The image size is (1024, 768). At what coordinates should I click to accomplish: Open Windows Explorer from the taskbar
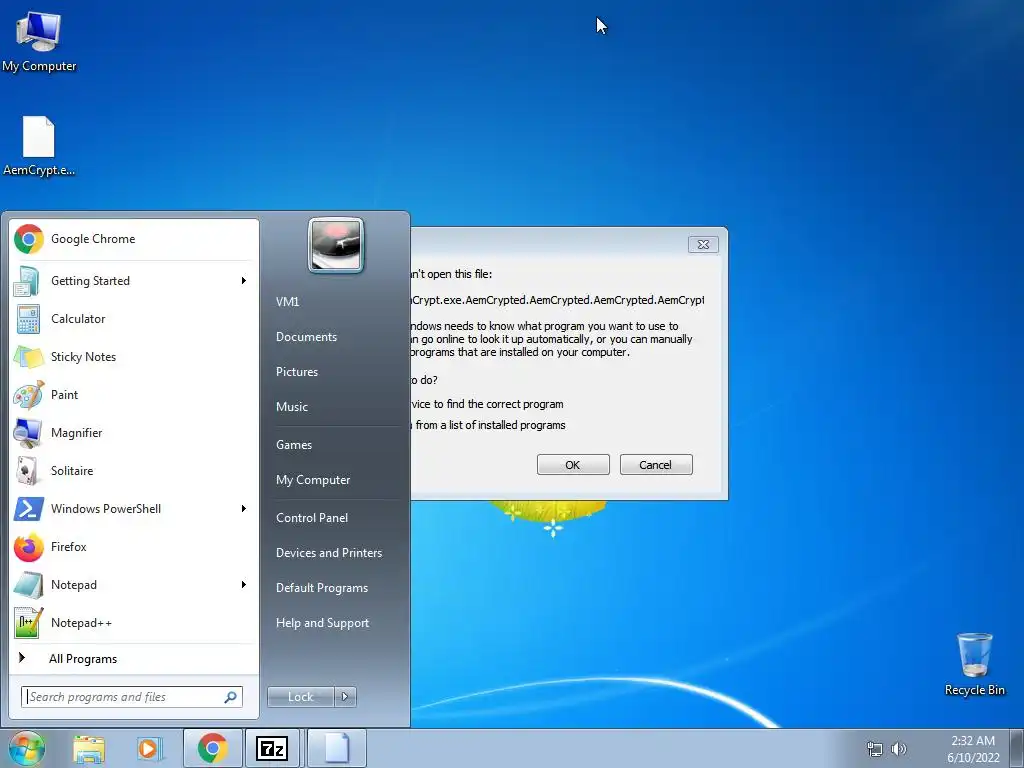[89, 748]
